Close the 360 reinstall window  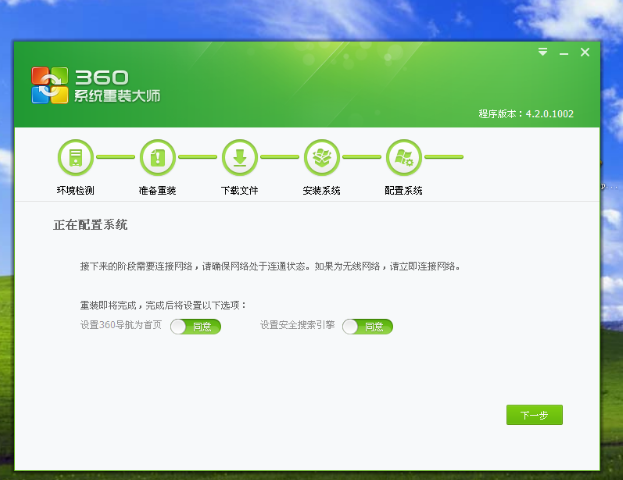point(585,52)
